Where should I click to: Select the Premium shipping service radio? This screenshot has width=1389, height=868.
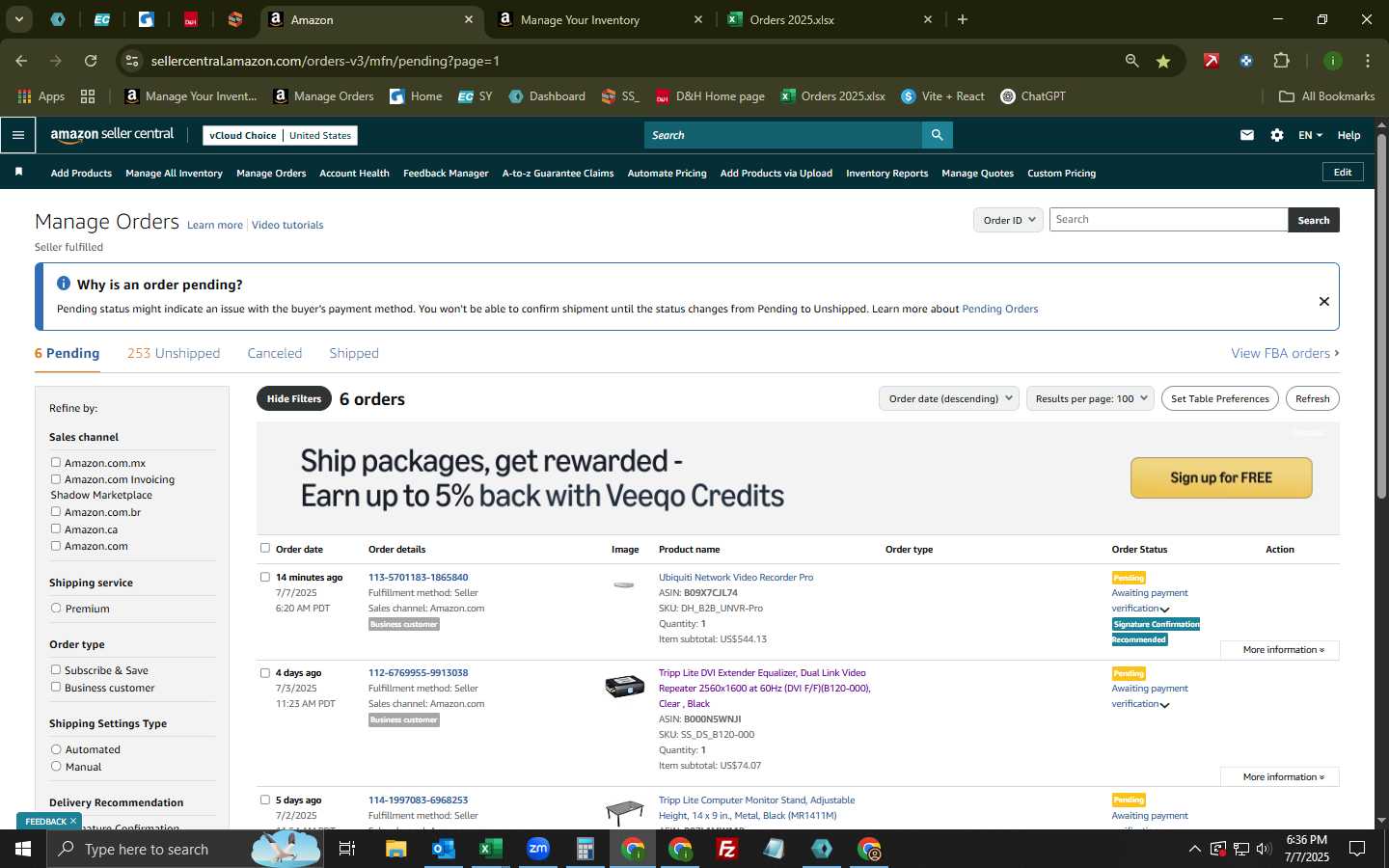coord(56,608)
